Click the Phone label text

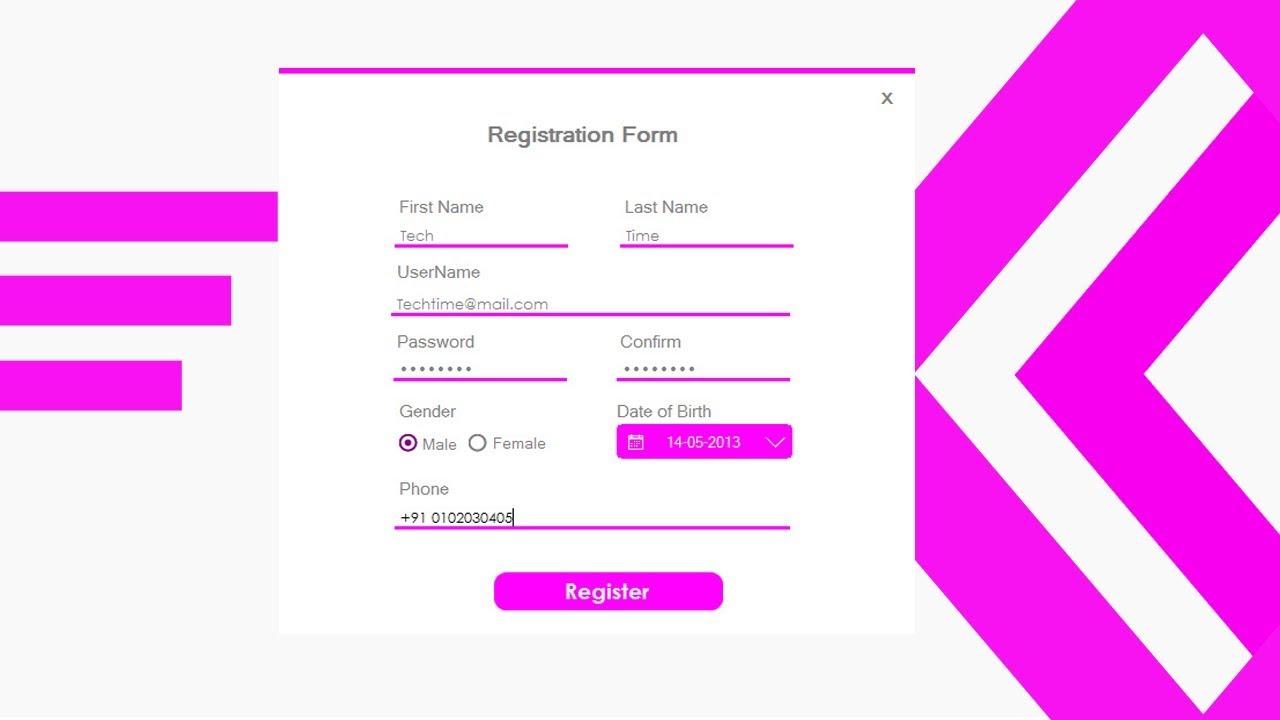[x=424, y=489]
